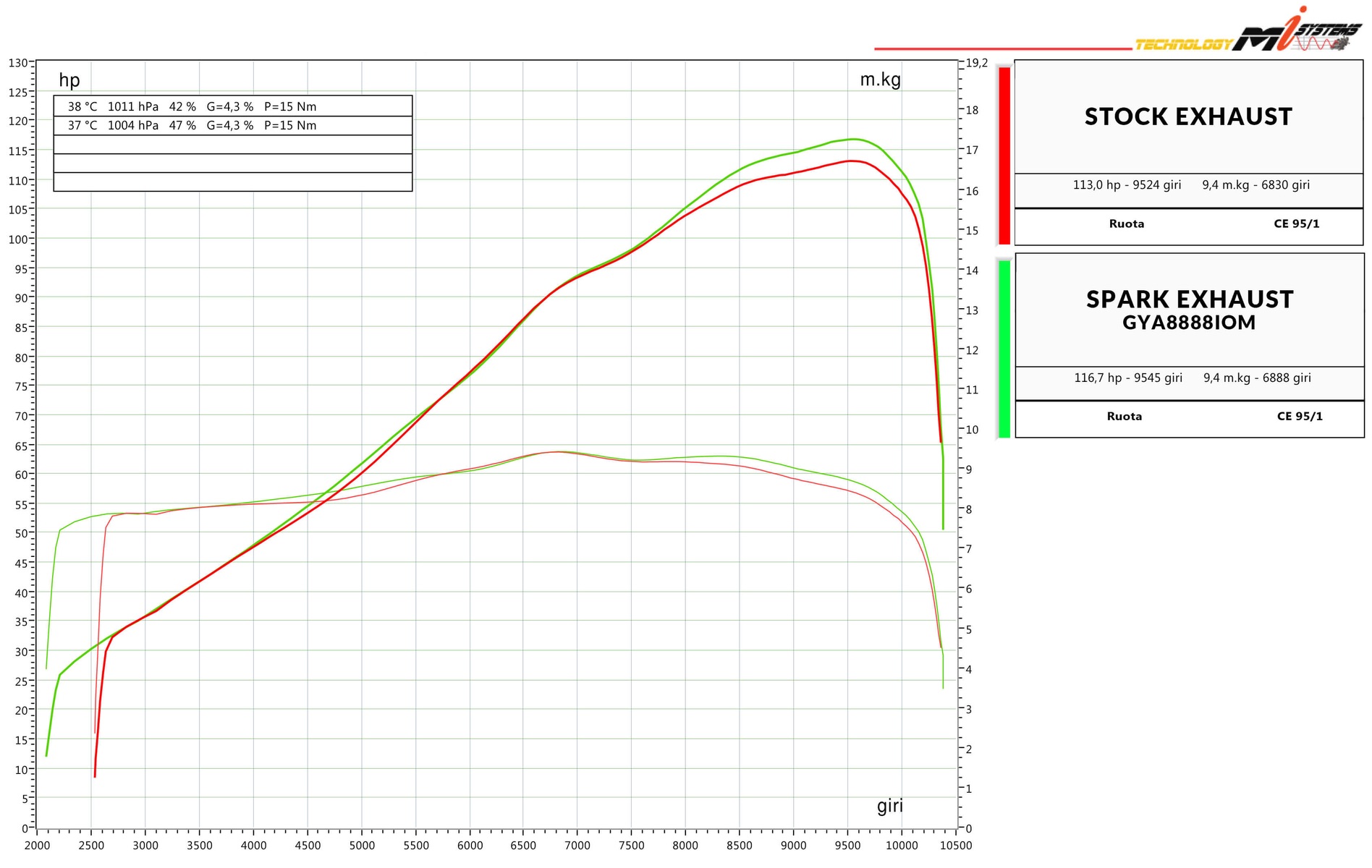Click the empty third row in conditions table
1372x868 pixels.
pyautogui.click(x=232, y=145)
